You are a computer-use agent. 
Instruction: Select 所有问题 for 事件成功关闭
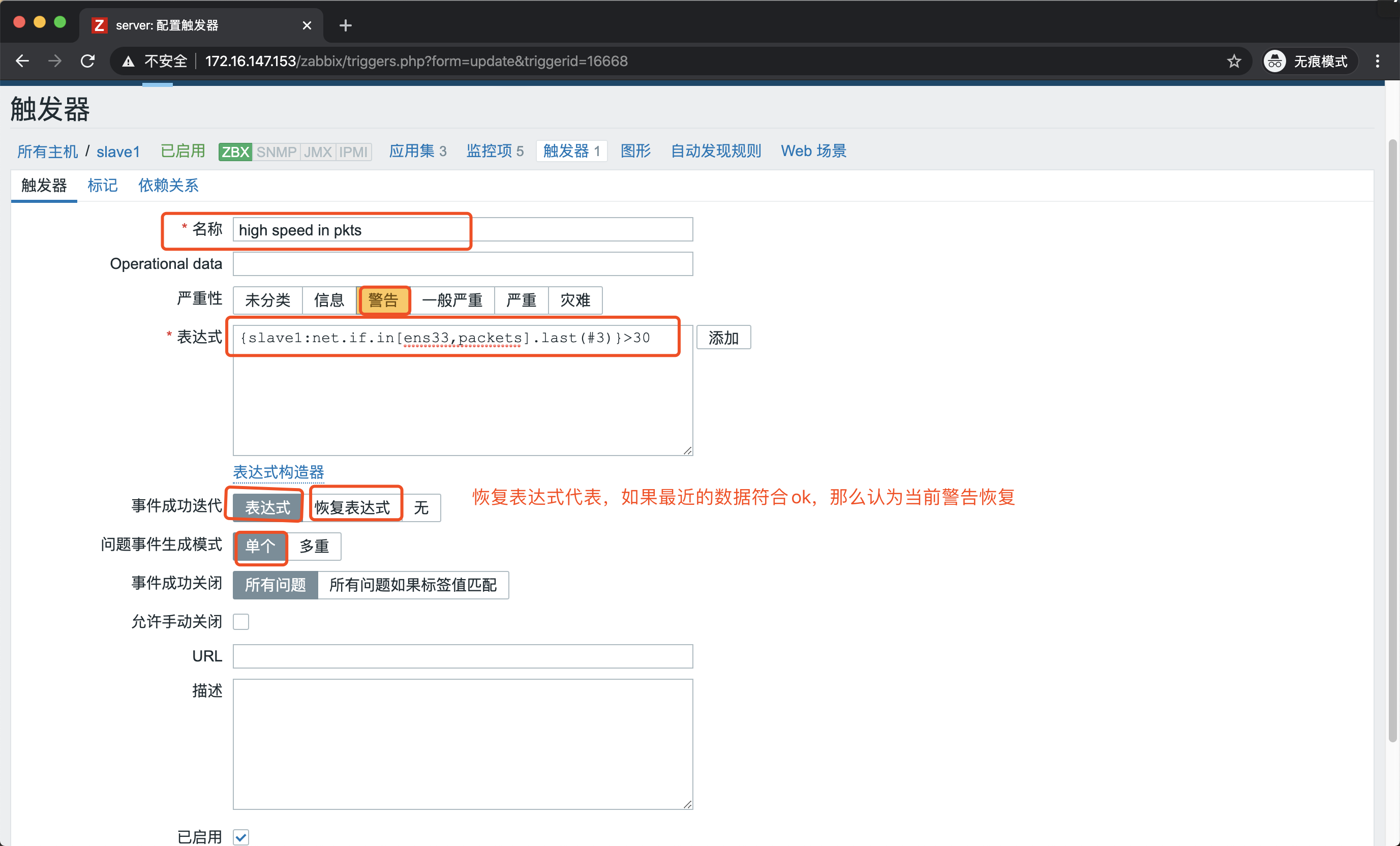(x=275, y=585)
